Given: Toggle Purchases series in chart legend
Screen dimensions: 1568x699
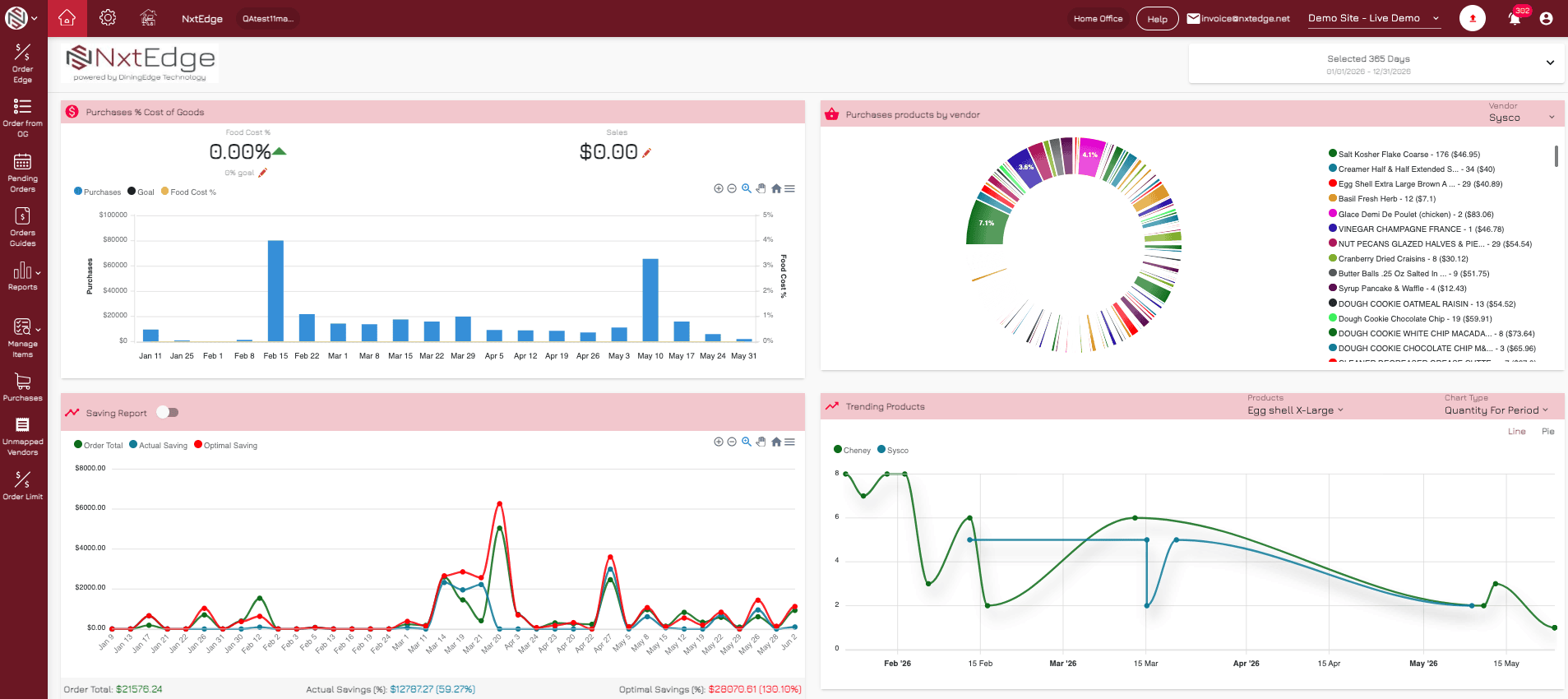Looking at the screenshot, I should point(97,192).
